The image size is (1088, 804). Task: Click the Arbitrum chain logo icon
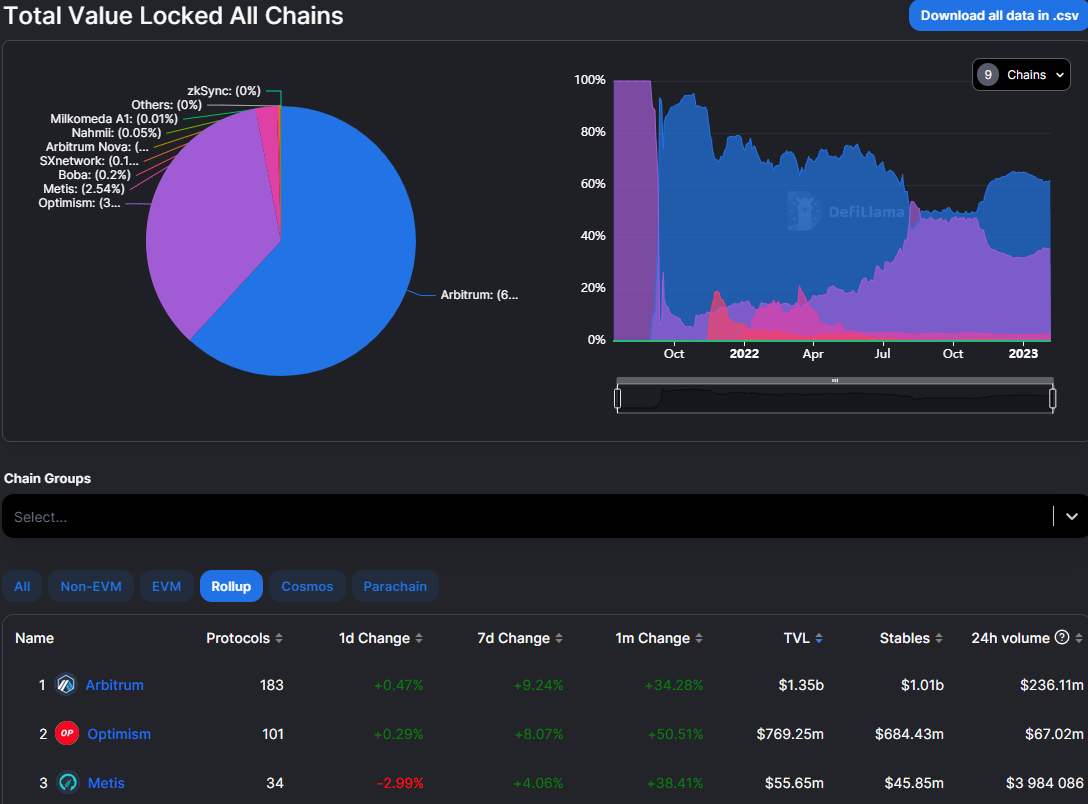pos(66,685)
